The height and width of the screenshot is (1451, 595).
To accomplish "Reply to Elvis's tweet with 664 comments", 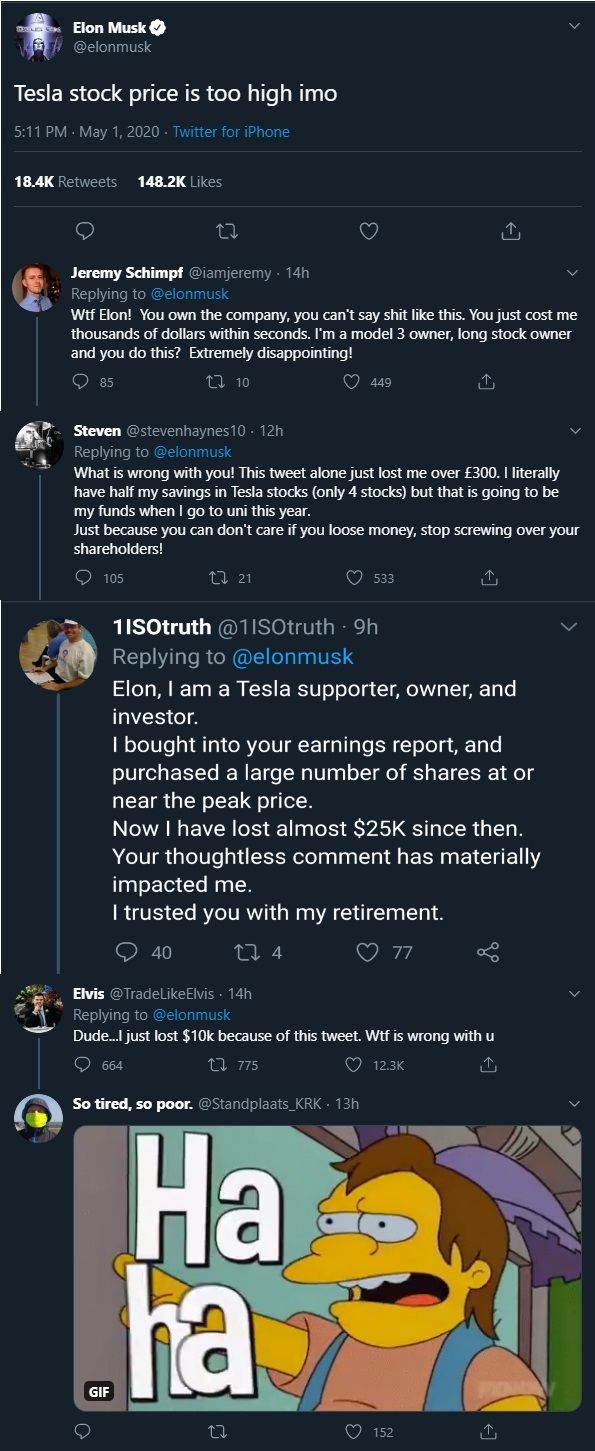I will (x=82, y=1065).
